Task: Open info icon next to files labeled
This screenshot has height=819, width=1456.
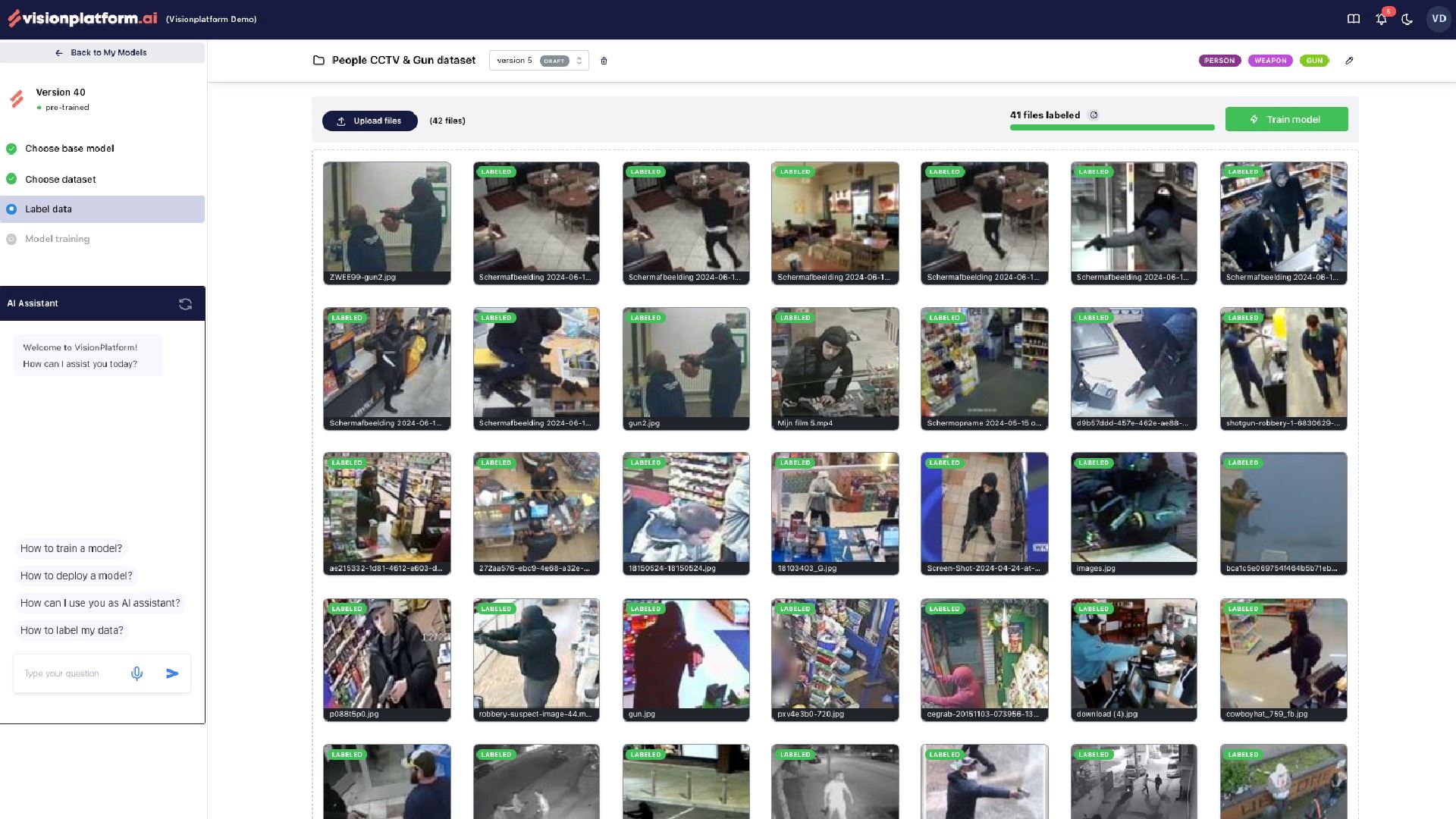Action: (1094, 115)
